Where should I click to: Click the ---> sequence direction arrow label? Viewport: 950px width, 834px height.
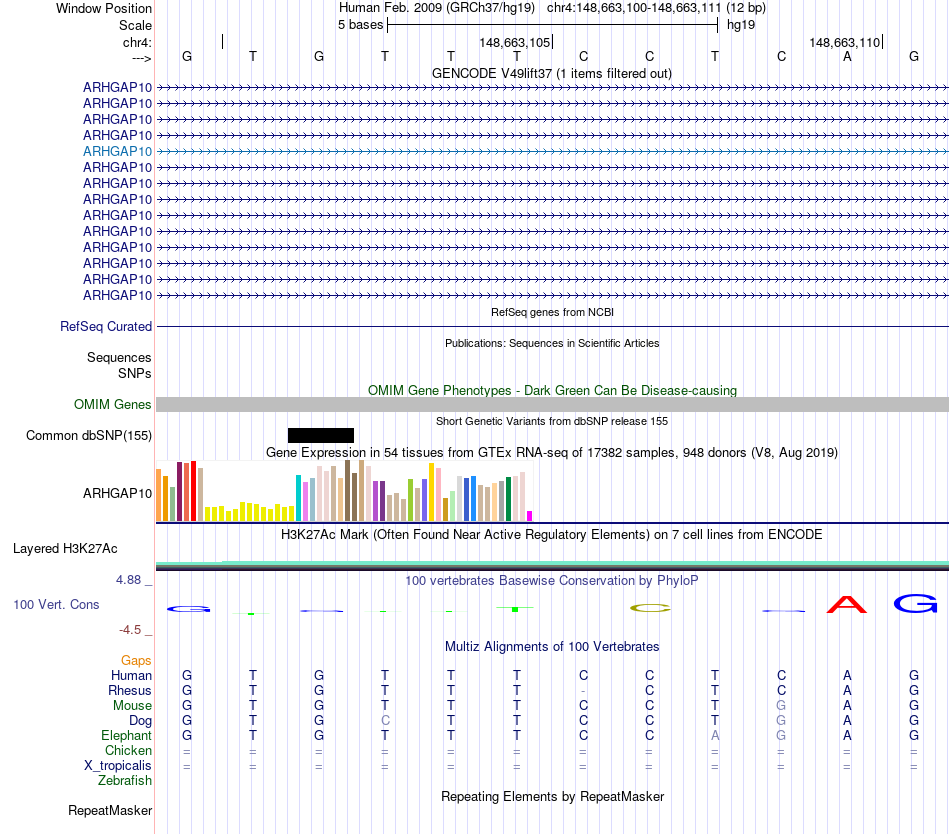point(141,58)
